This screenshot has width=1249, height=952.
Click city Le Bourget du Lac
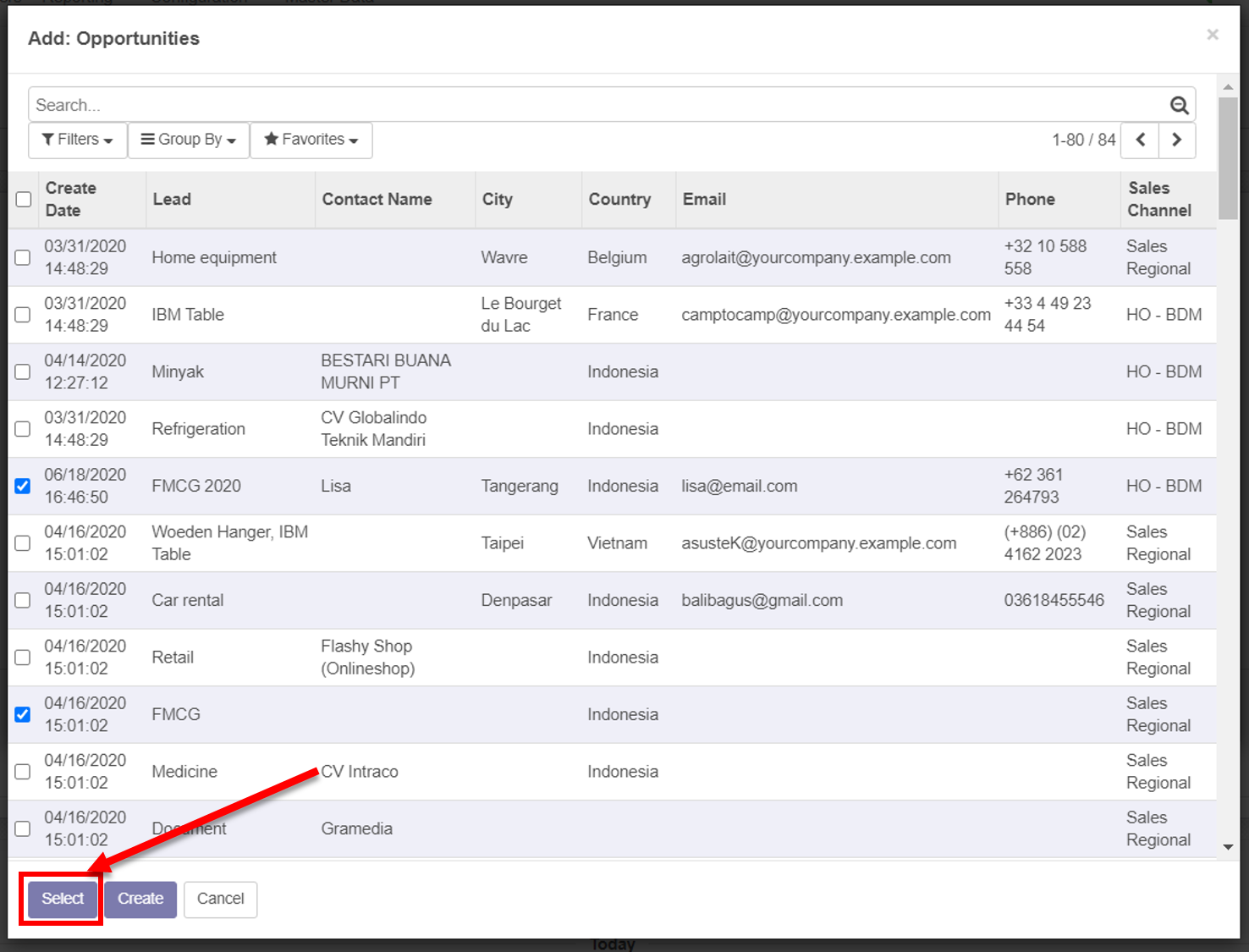[x=521, y=315]
